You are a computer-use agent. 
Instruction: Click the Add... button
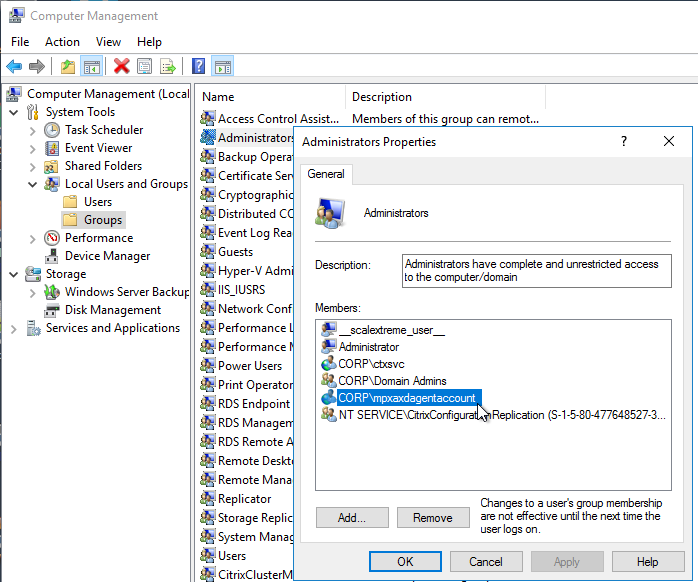click(352, 517)
